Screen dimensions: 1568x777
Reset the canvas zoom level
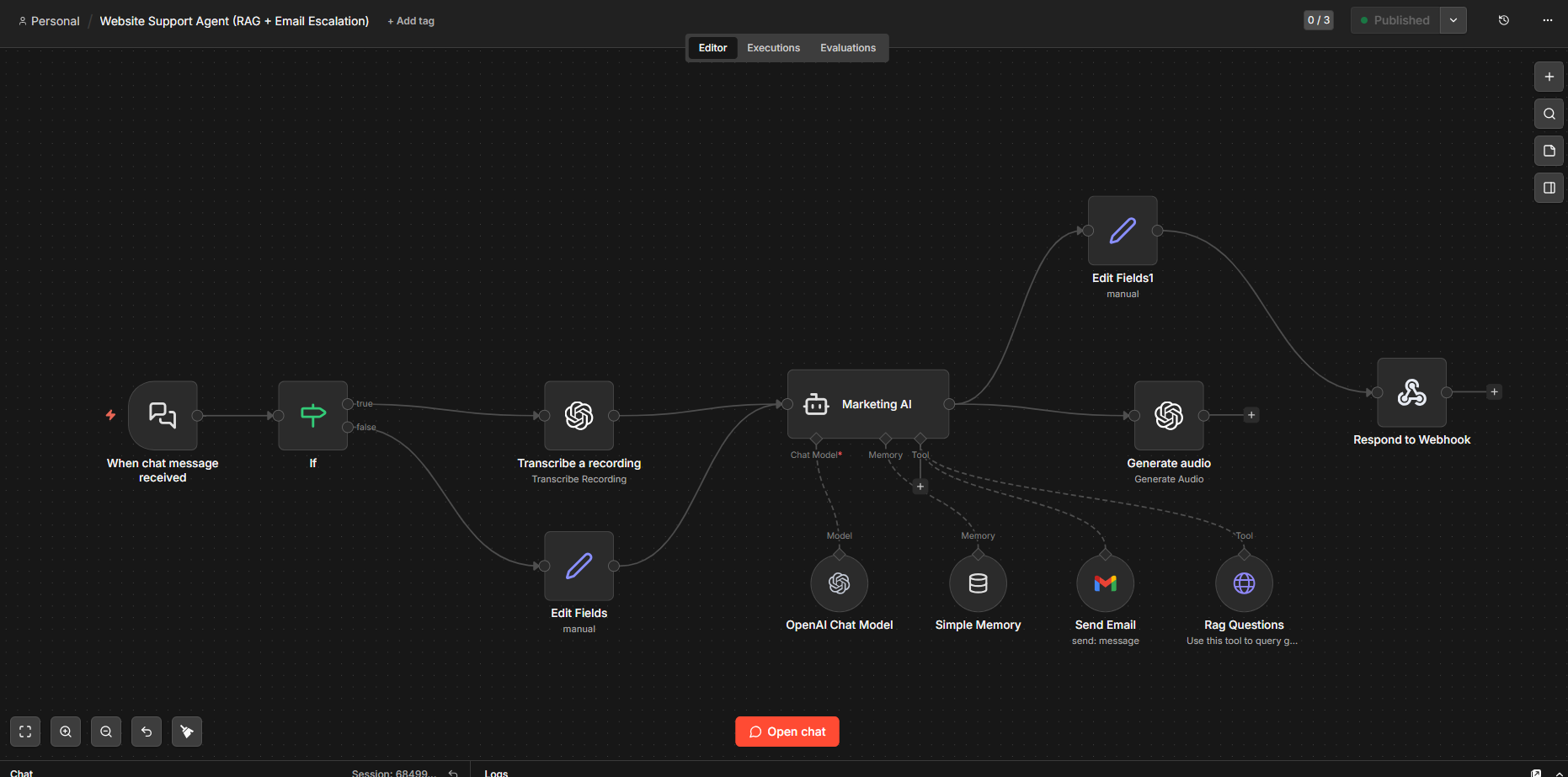pos(147,732)
